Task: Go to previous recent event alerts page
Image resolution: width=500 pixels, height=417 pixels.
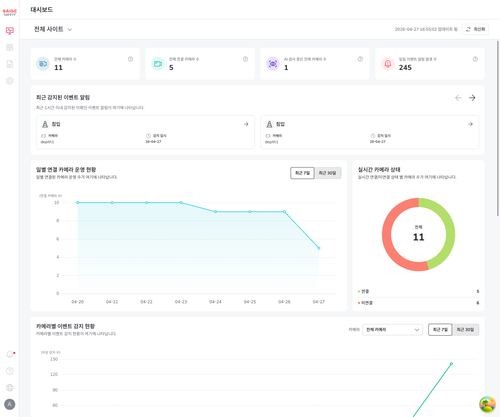Action: [458, 98]
